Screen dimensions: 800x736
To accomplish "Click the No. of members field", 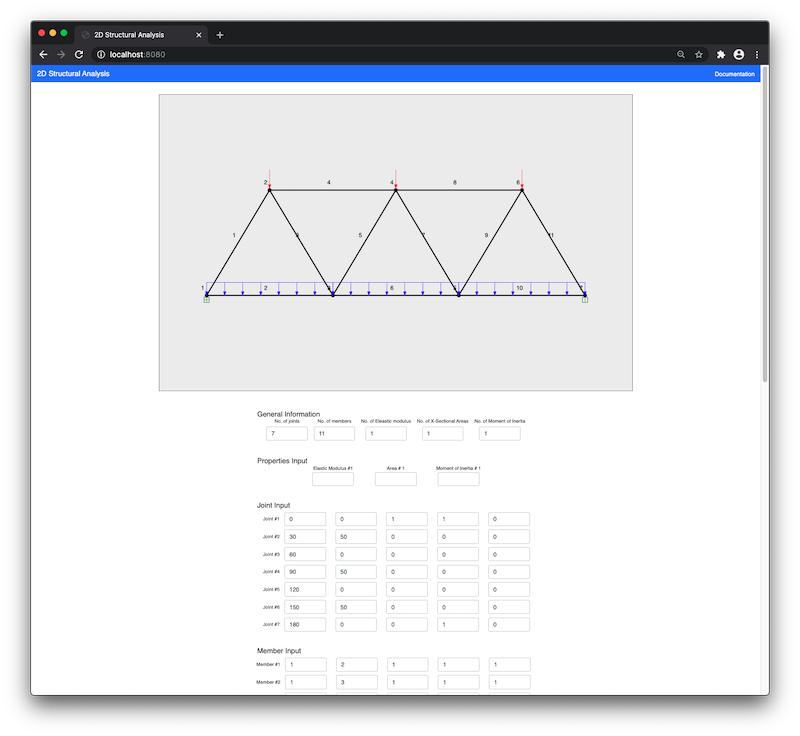I will [335, 434].
